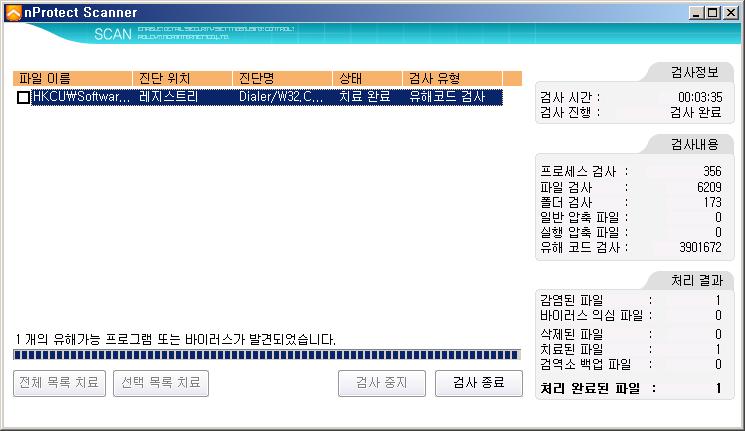
Task: Select the HKCU\Softwar... file name cell
Action: [x=81, y=97]
